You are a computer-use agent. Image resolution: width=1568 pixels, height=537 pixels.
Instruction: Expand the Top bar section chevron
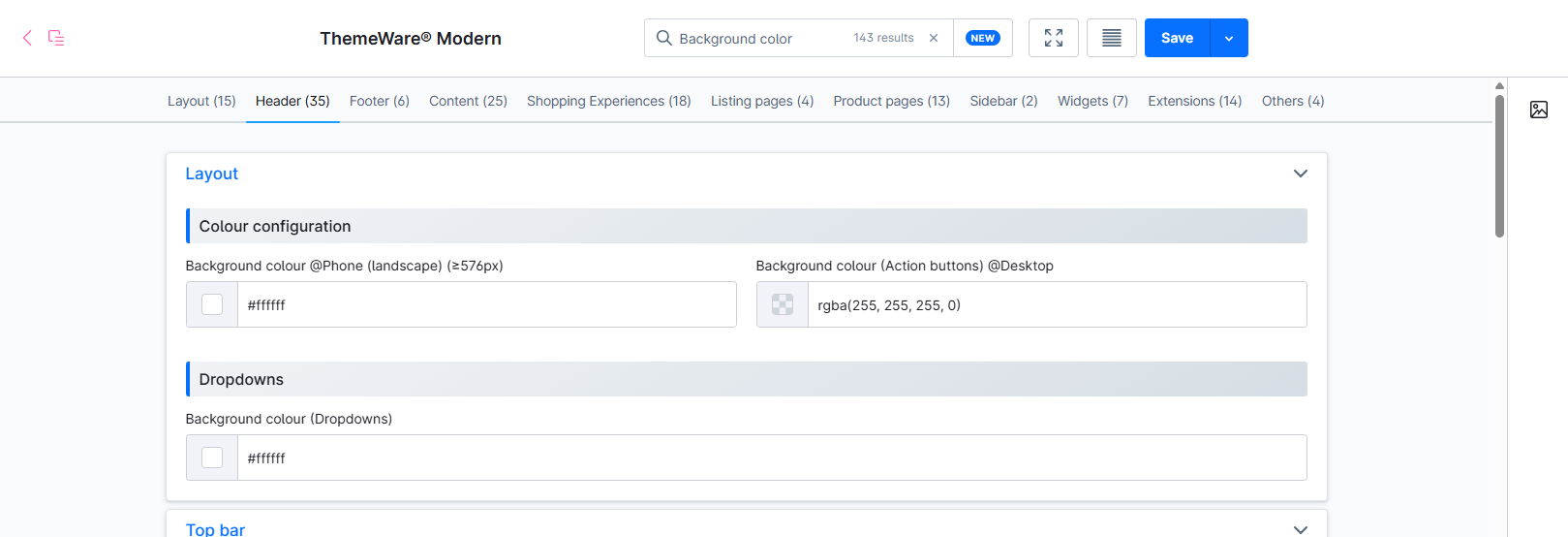point(1301,529)
